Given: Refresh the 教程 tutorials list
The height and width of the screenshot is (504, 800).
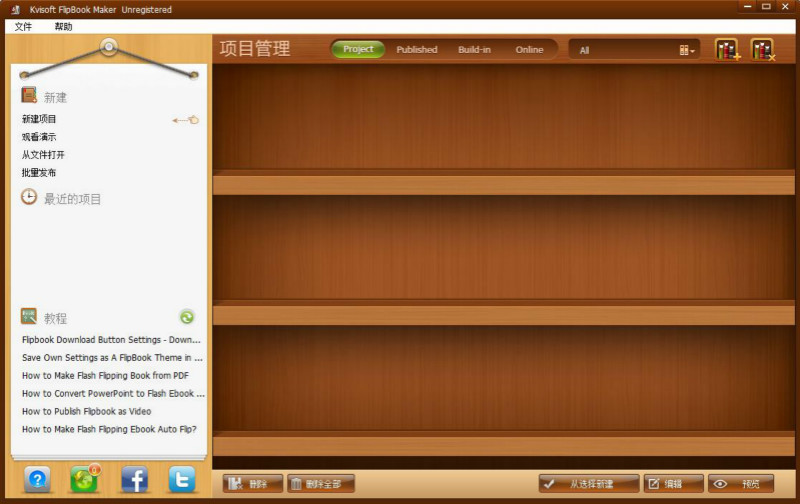Looking at the screenshot, I should tap(187, 317).
